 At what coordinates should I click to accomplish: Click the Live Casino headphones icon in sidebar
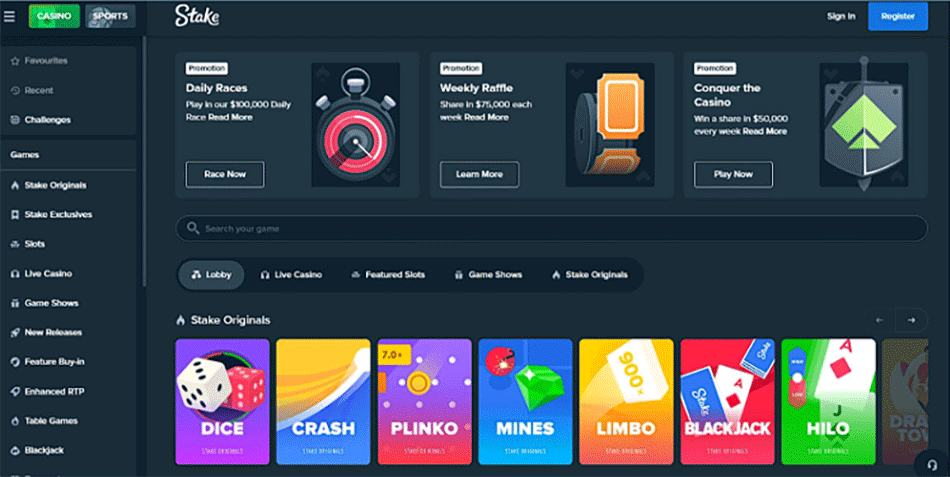15,274
